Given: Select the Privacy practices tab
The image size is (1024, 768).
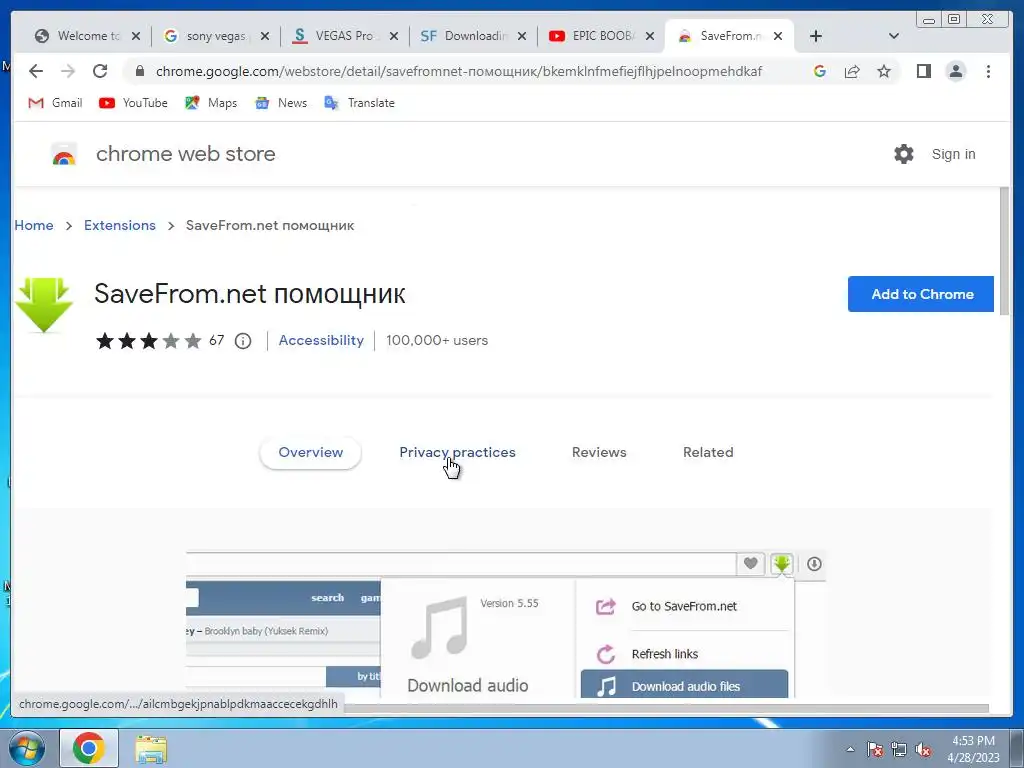Looking at the screenshot, I should (457, 453).
